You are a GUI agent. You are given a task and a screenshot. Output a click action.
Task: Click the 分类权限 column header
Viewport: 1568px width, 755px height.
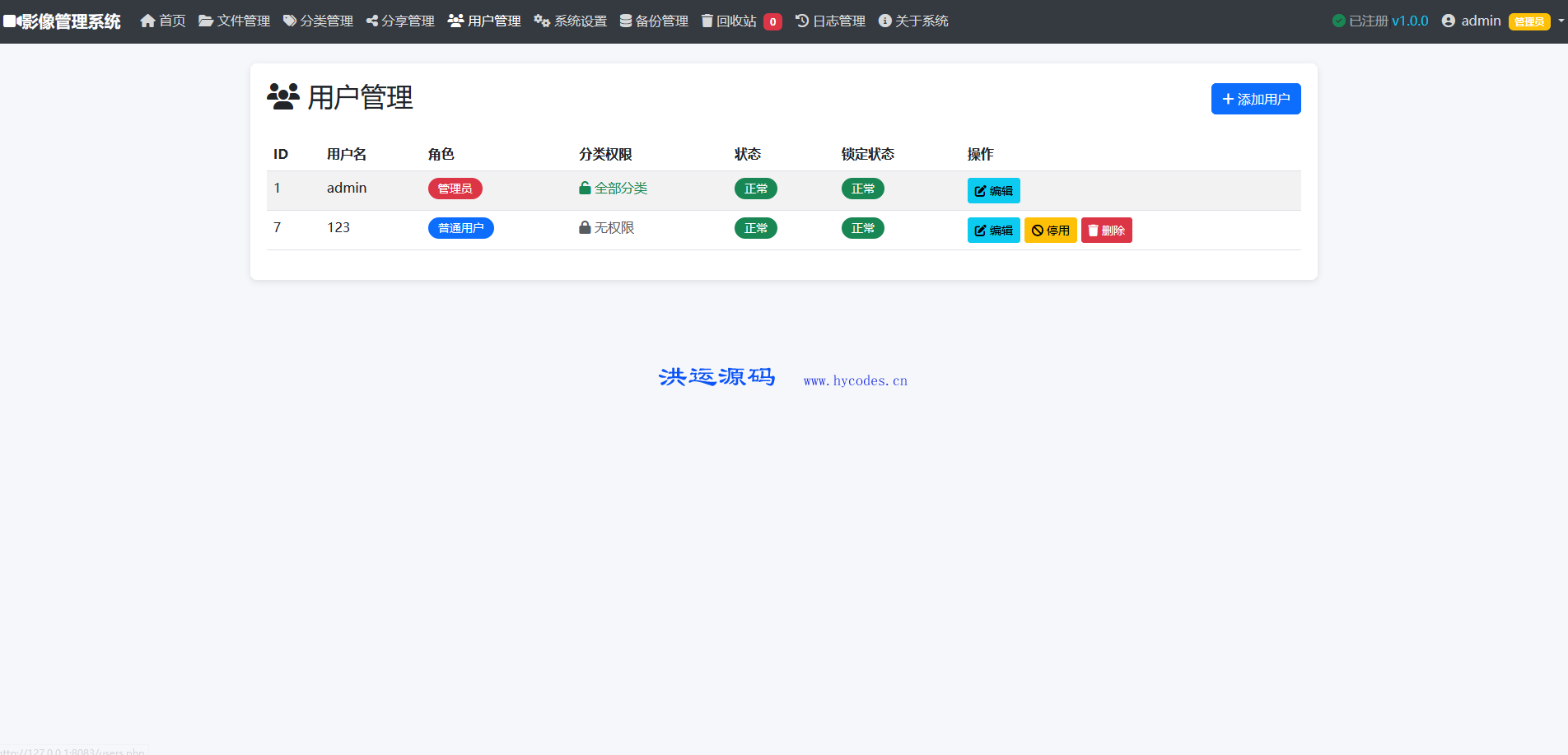pyautogui.click(x=605, y=154)
